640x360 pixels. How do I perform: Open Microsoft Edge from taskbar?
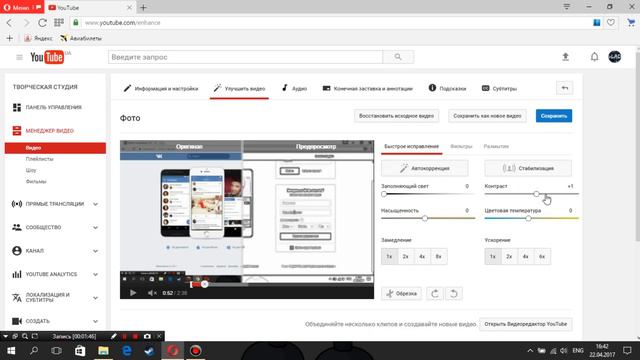pyautogui.click(x=127, y=351)
